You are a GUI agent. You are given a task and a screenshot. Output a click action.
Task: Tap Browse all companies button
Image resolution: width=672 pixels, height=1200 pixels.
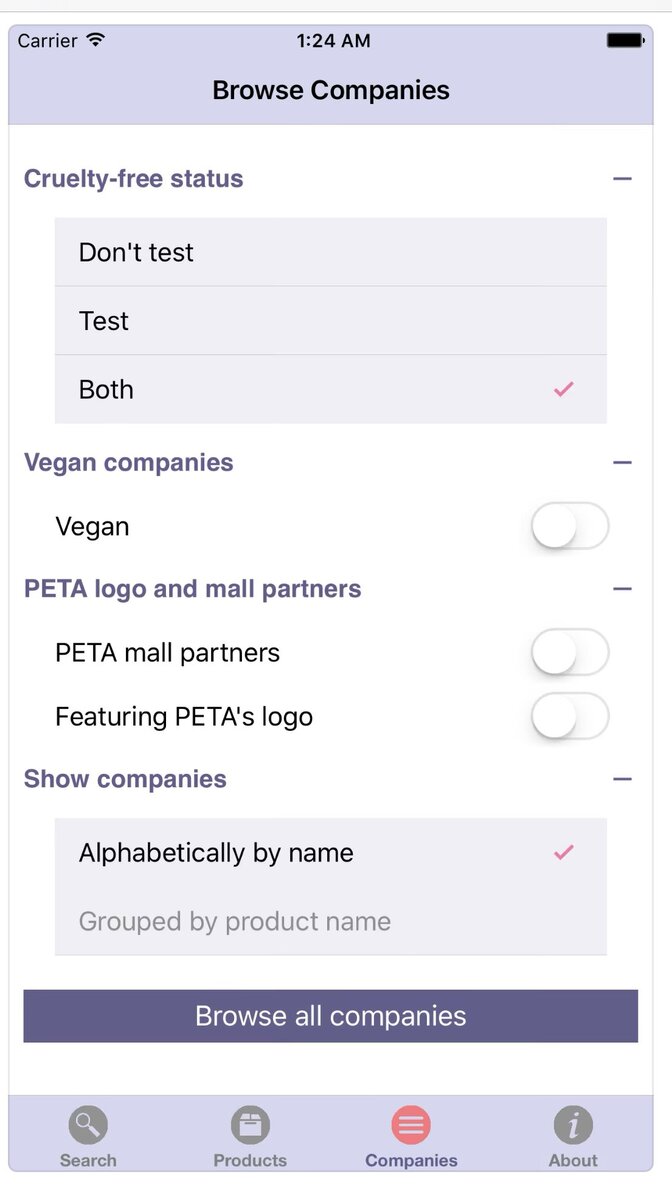(x=331, y=1016)
